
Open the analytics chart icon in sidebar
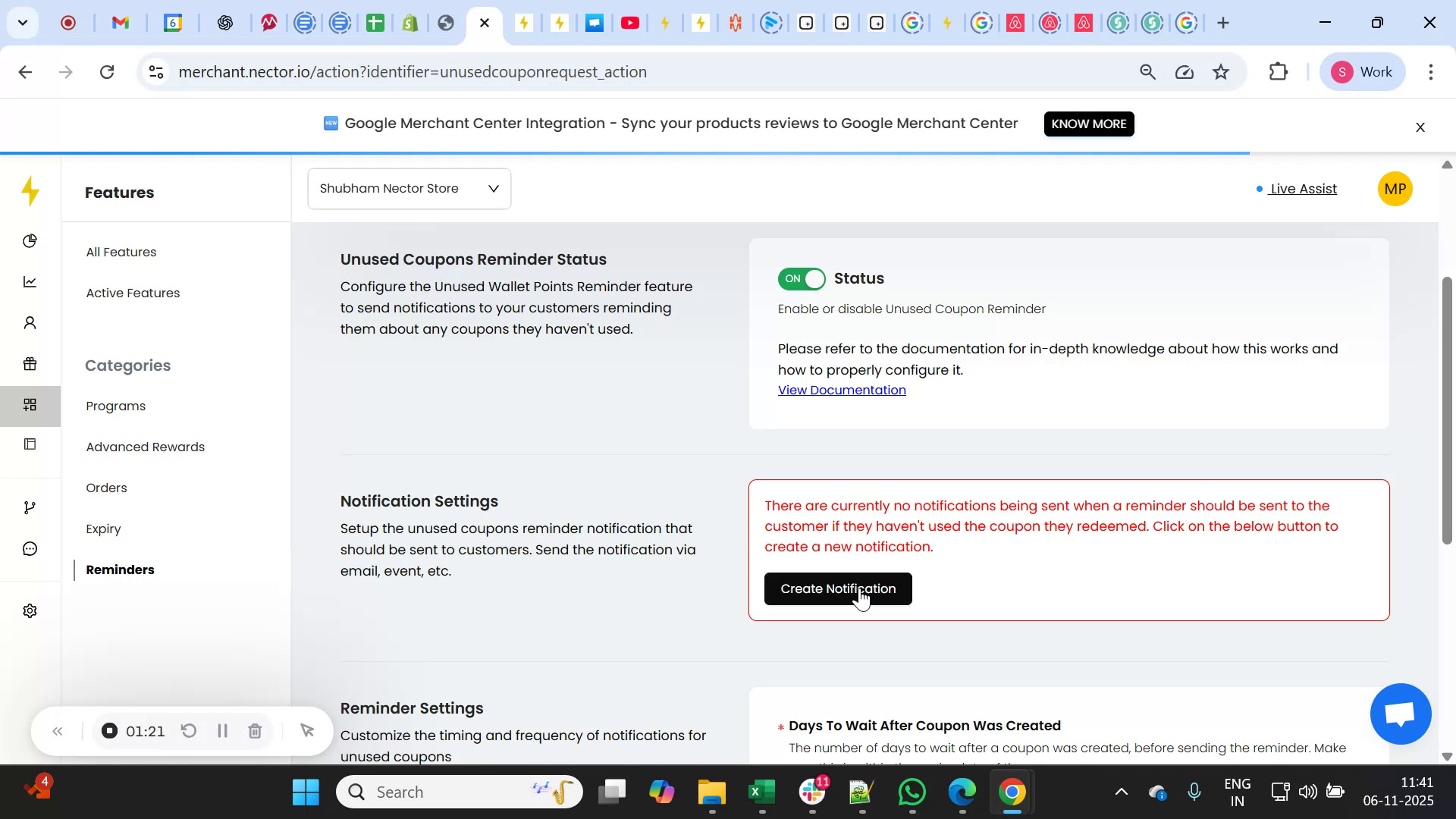[x=30, y=281]
